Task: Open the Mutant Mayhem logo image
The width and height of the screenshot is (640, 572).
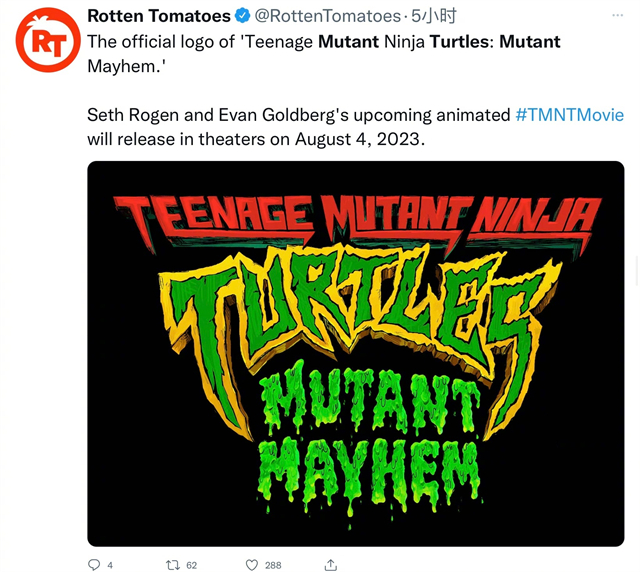Action: pyautogui.click(x=356, y=354)
